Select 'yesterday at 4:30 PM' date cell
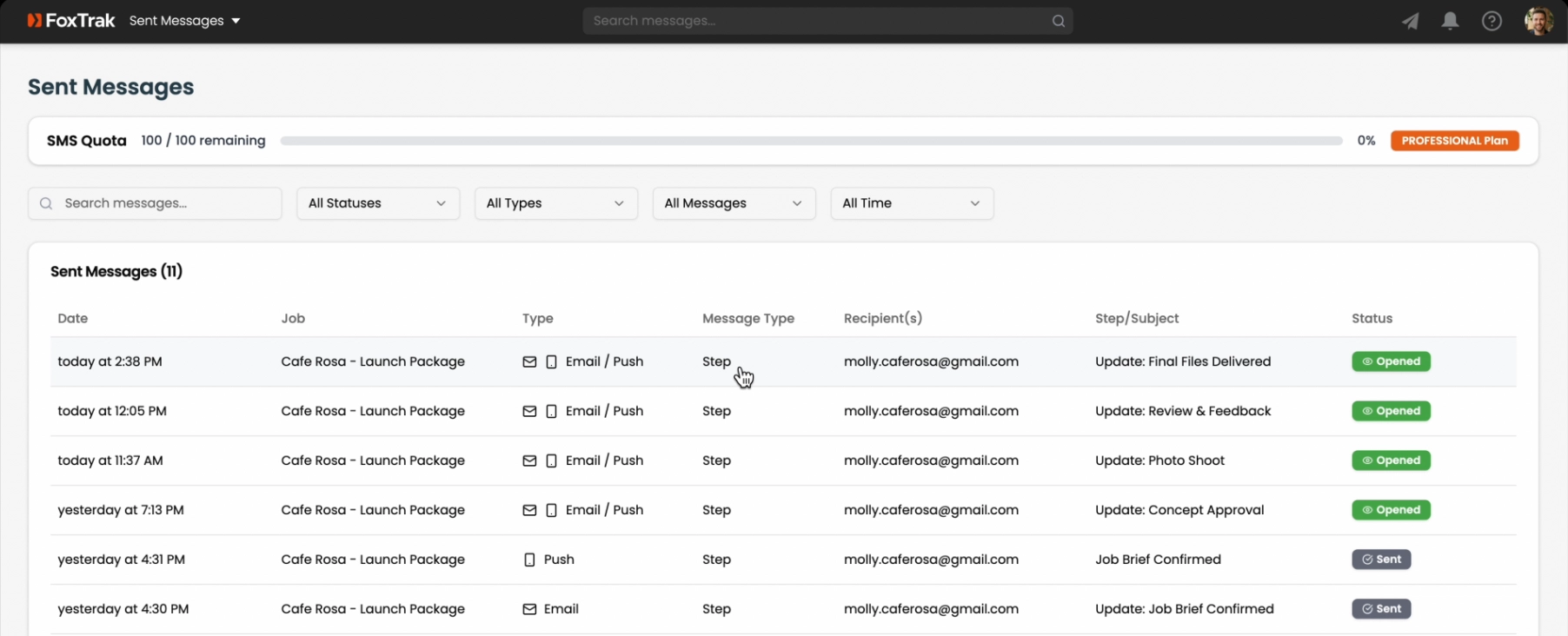Viewport: 1568px width, 636px height. pyautogui.click(x=123, y=609)
